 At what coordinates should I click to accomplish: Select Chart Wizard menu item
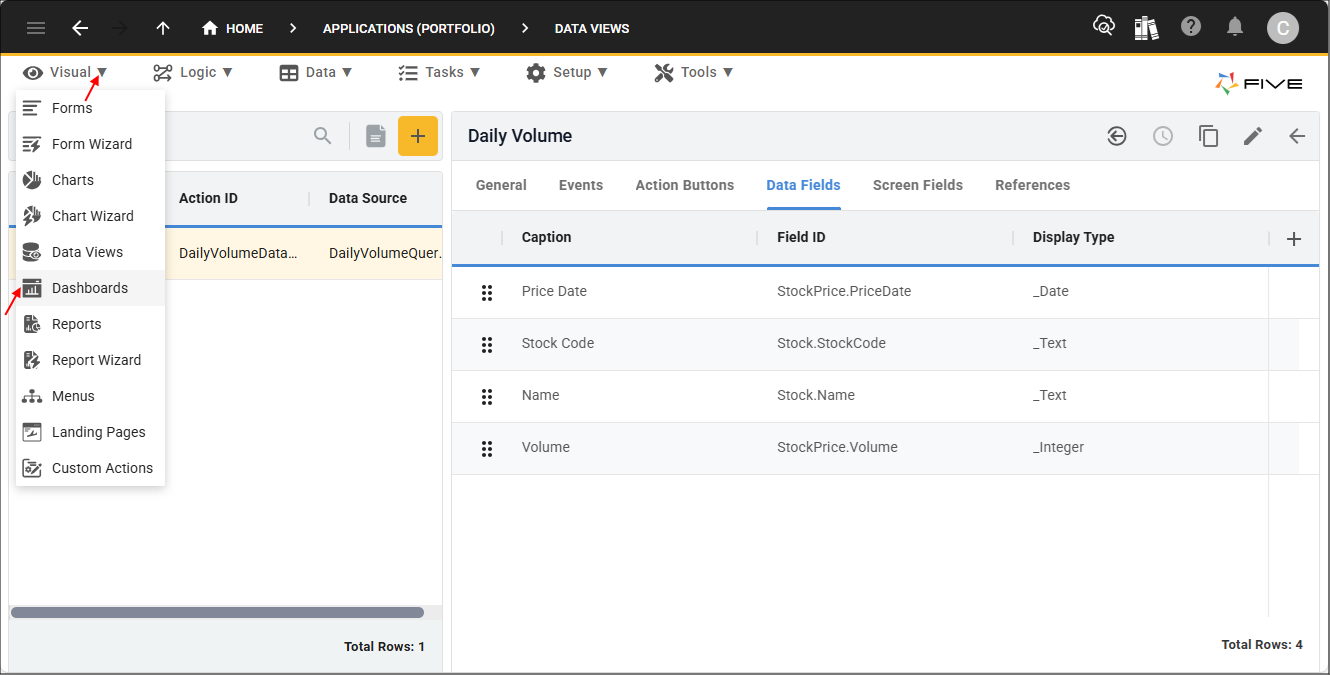(90, 216)
